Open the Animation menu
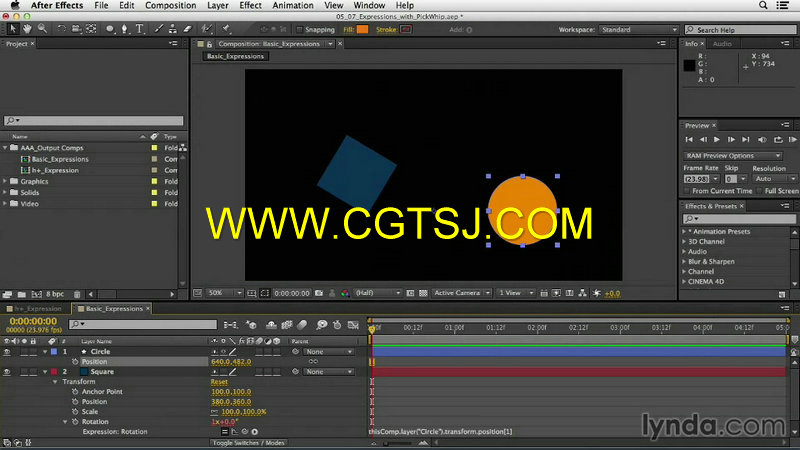The height and width of the screenshot is (450, 800). coord(293,5)
